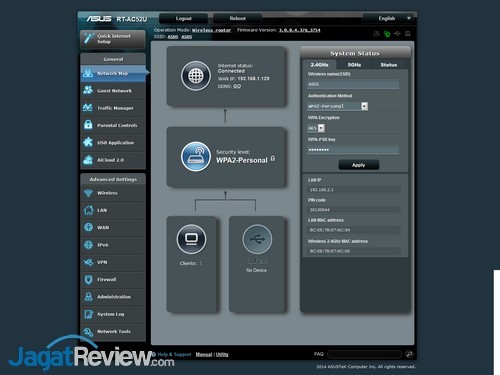Click the LAN house icon
Viewport: 500px width, 375px height.
pyautogui.click(x=88, y=210)
